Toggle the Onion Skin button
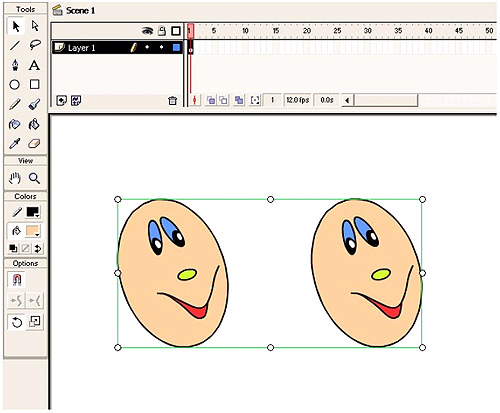Screen dimensions: 500x413 coord(211,100)
